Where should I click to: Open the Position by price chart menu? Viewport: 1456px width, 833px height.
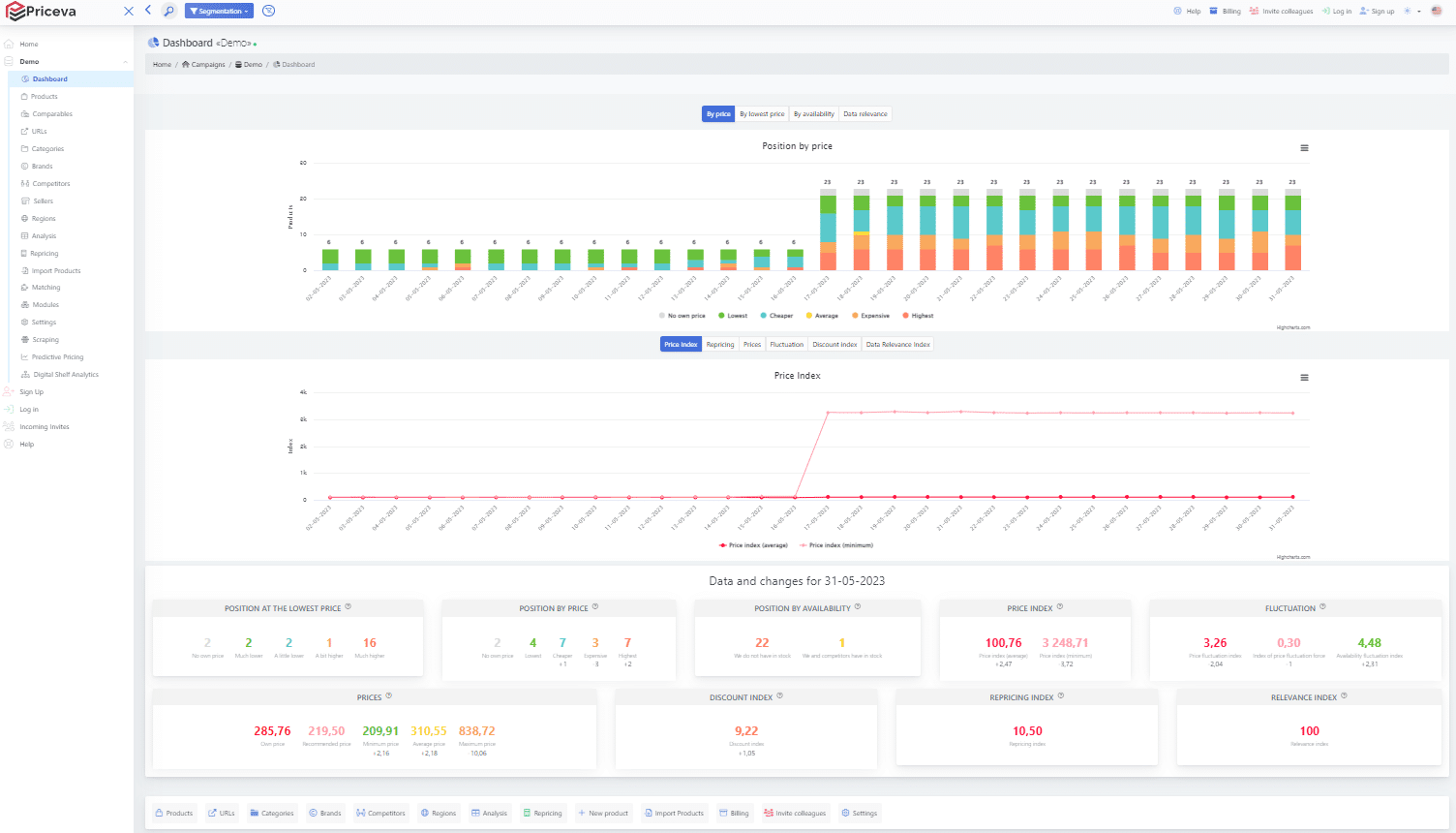[x=1304, y=147]
